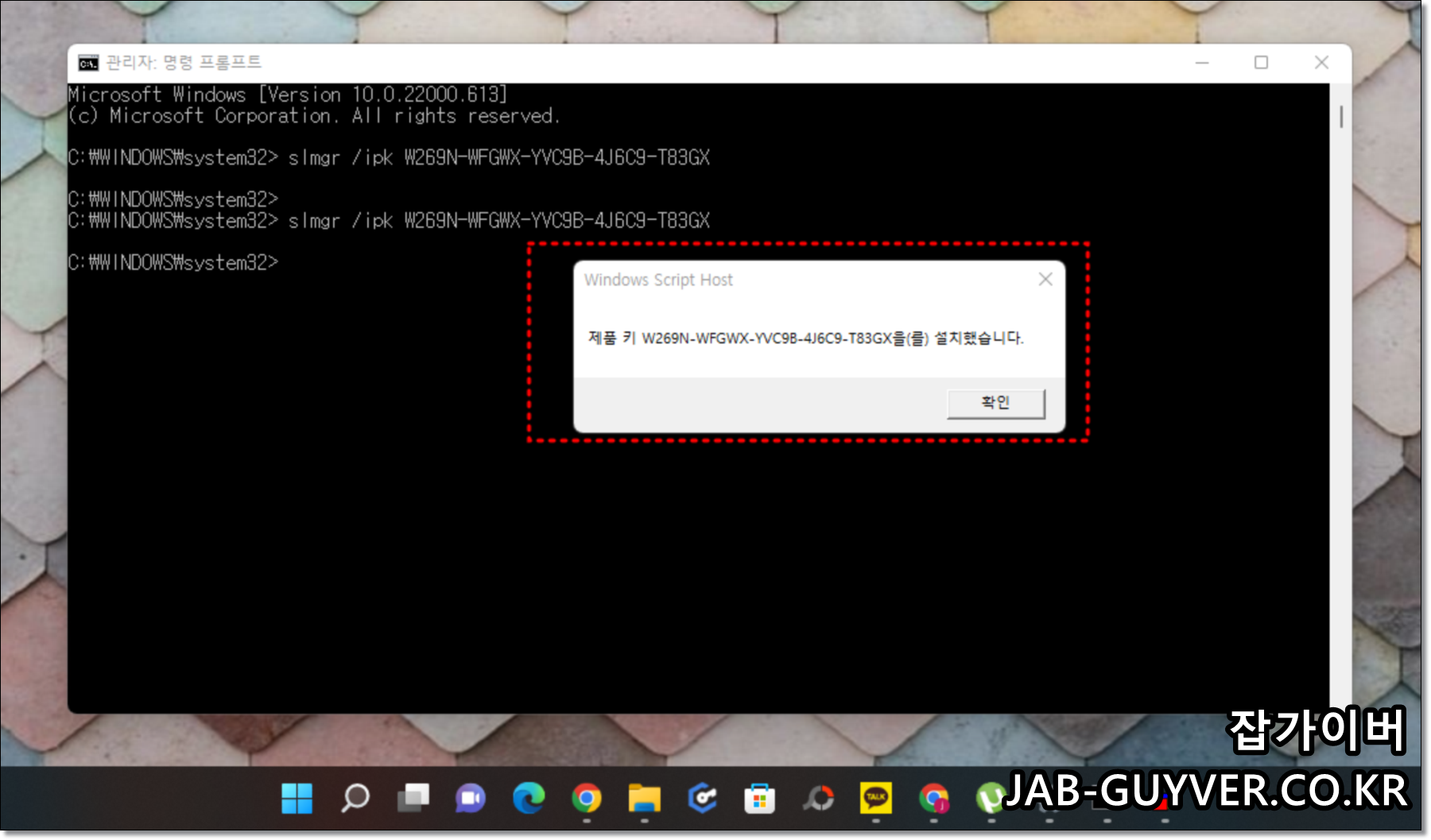Open Microsoft Edge from the taskbar
The image size is (1431, 840).
(529, 798)
